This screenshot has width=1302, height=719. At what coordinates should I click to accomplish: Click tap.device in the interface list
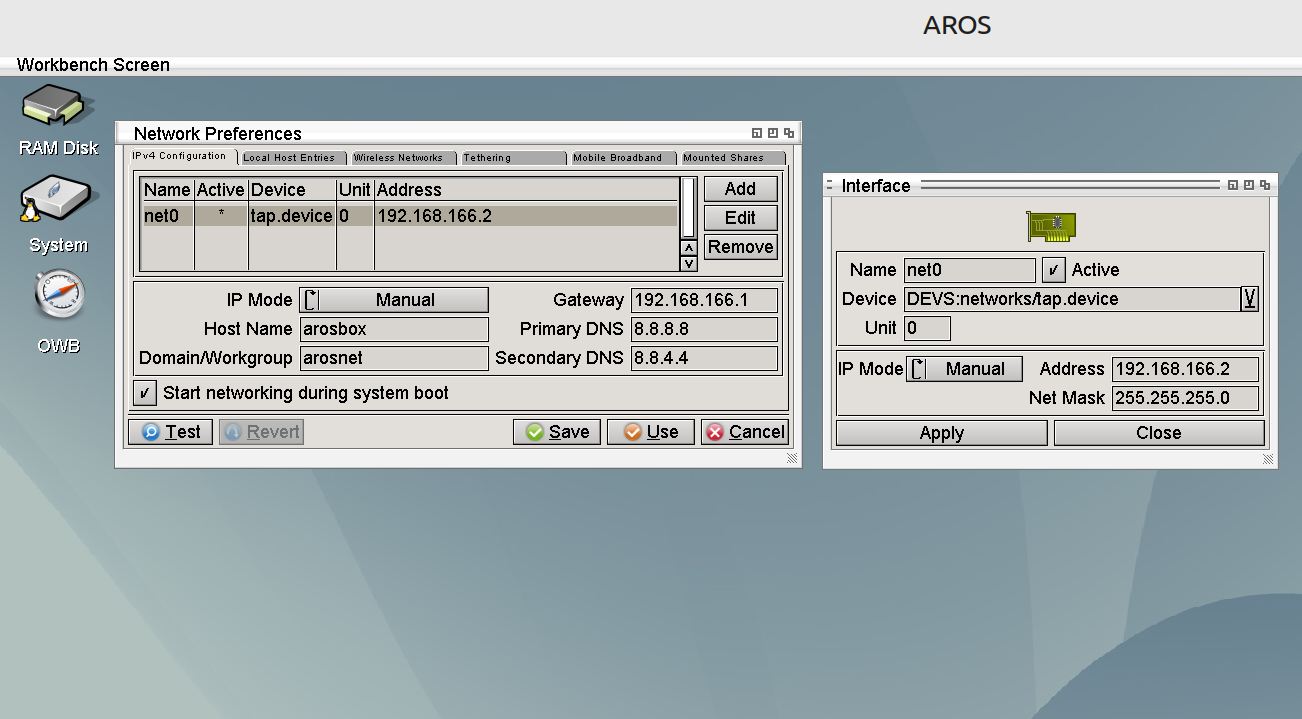pos(291,216)
